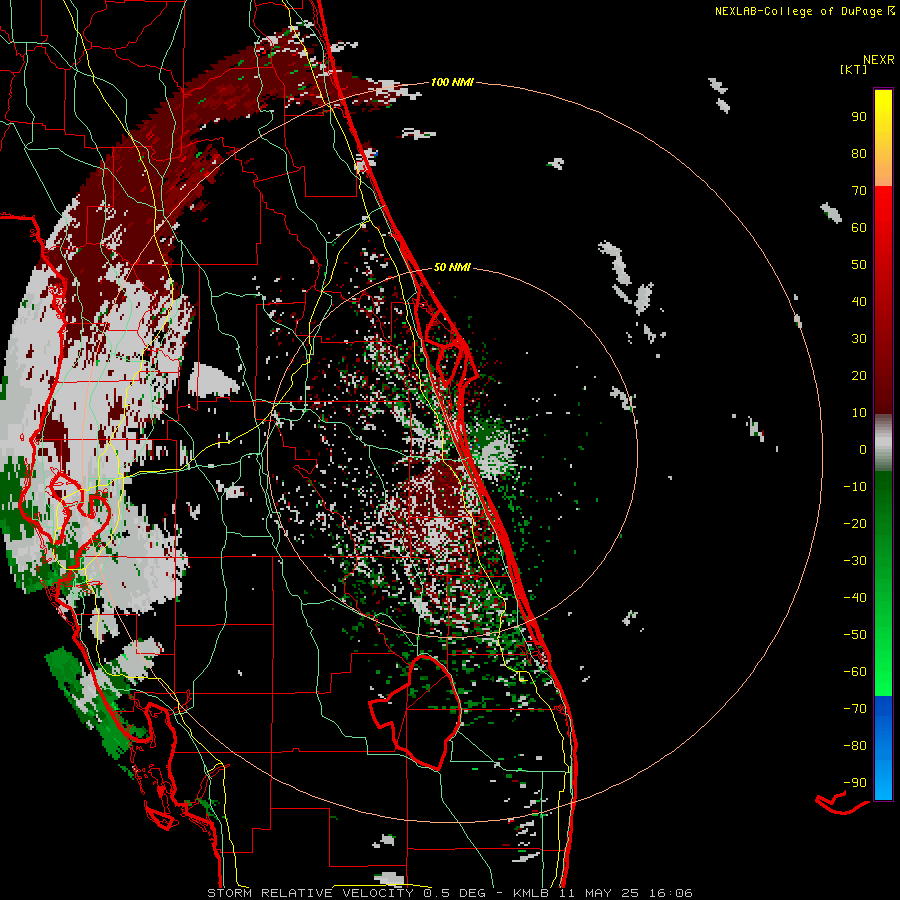Click the '-70' value on the velocity scale
Screen dimensions: 900x900
click(x=855, y=709)
